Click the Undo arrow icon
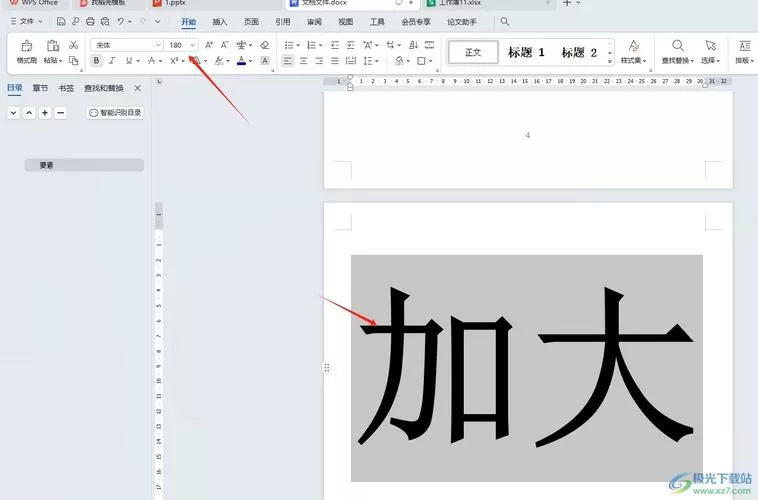Screen dimensions: 758x500 (x=121, y=21)
